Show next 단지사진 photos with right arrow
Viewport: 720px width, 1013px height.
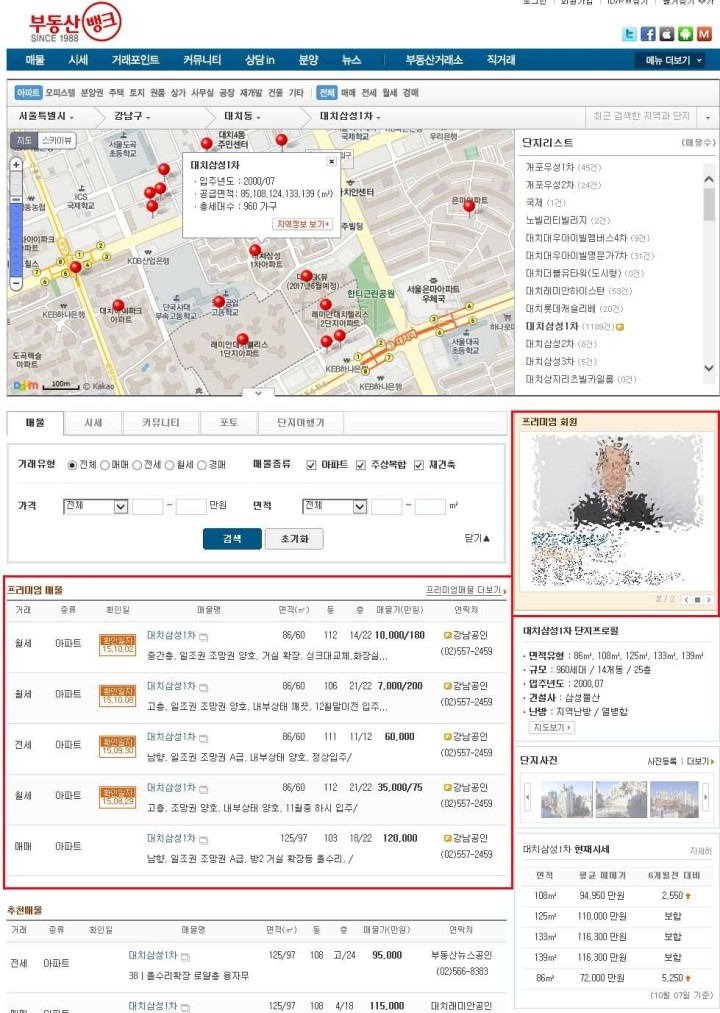705,799
